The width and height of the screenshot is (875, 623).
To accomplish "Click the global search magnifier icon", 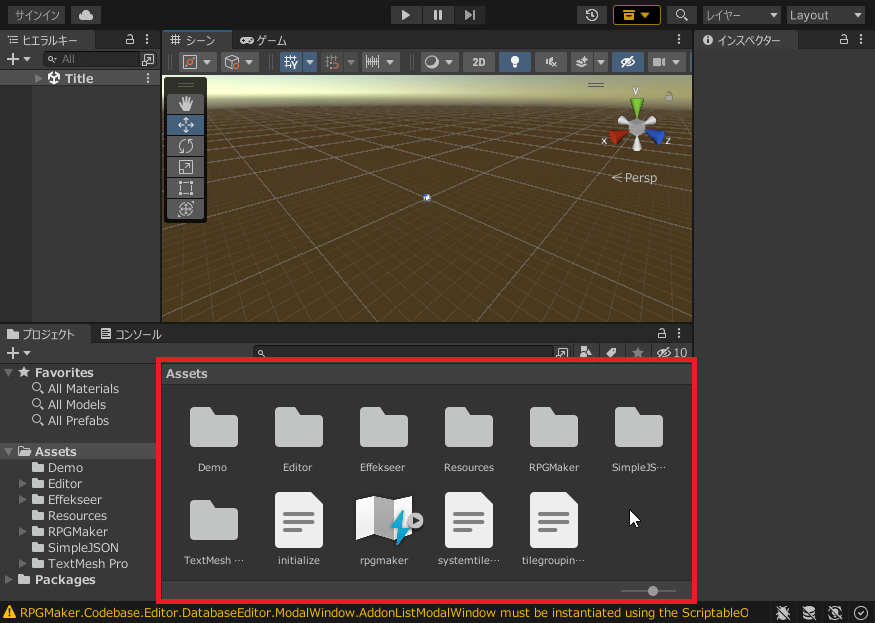I will [681, 15].
